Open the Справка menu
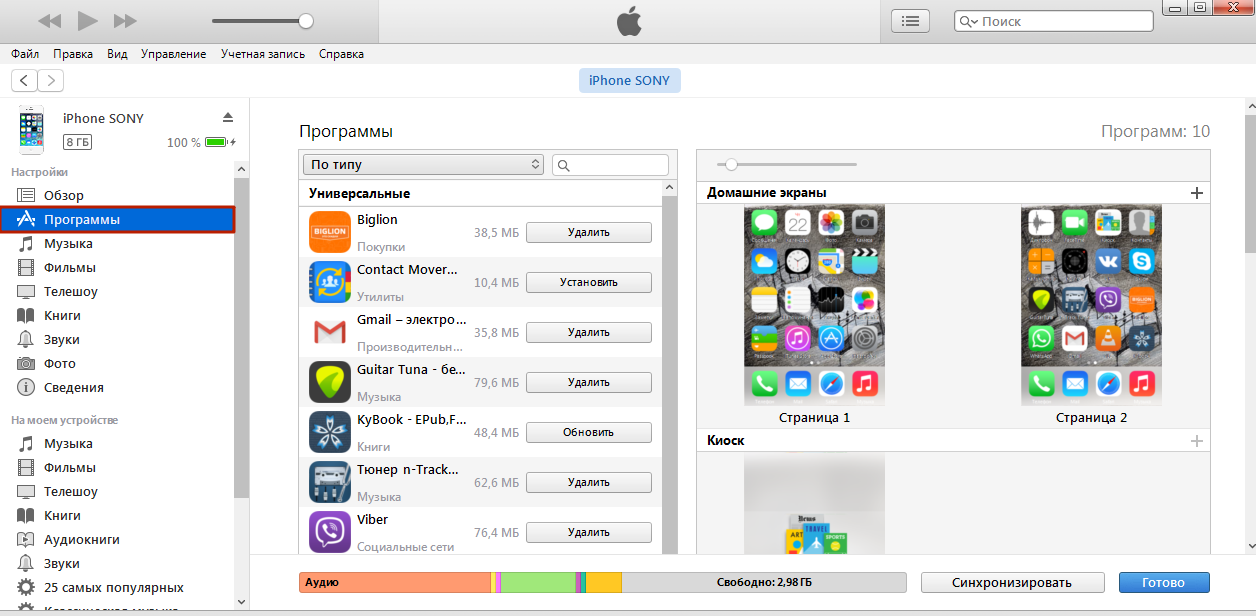This screenshot has width=1256, height=616. click(341, 54)
